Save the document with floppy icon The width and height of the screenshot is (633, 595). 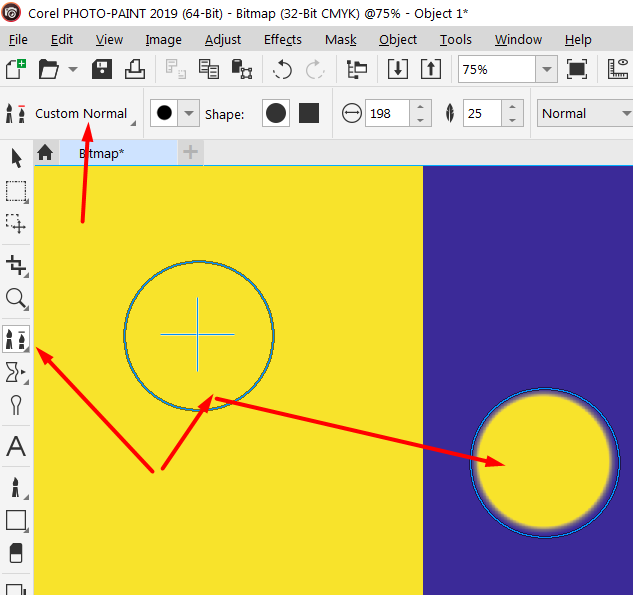(x=102, y=69)
